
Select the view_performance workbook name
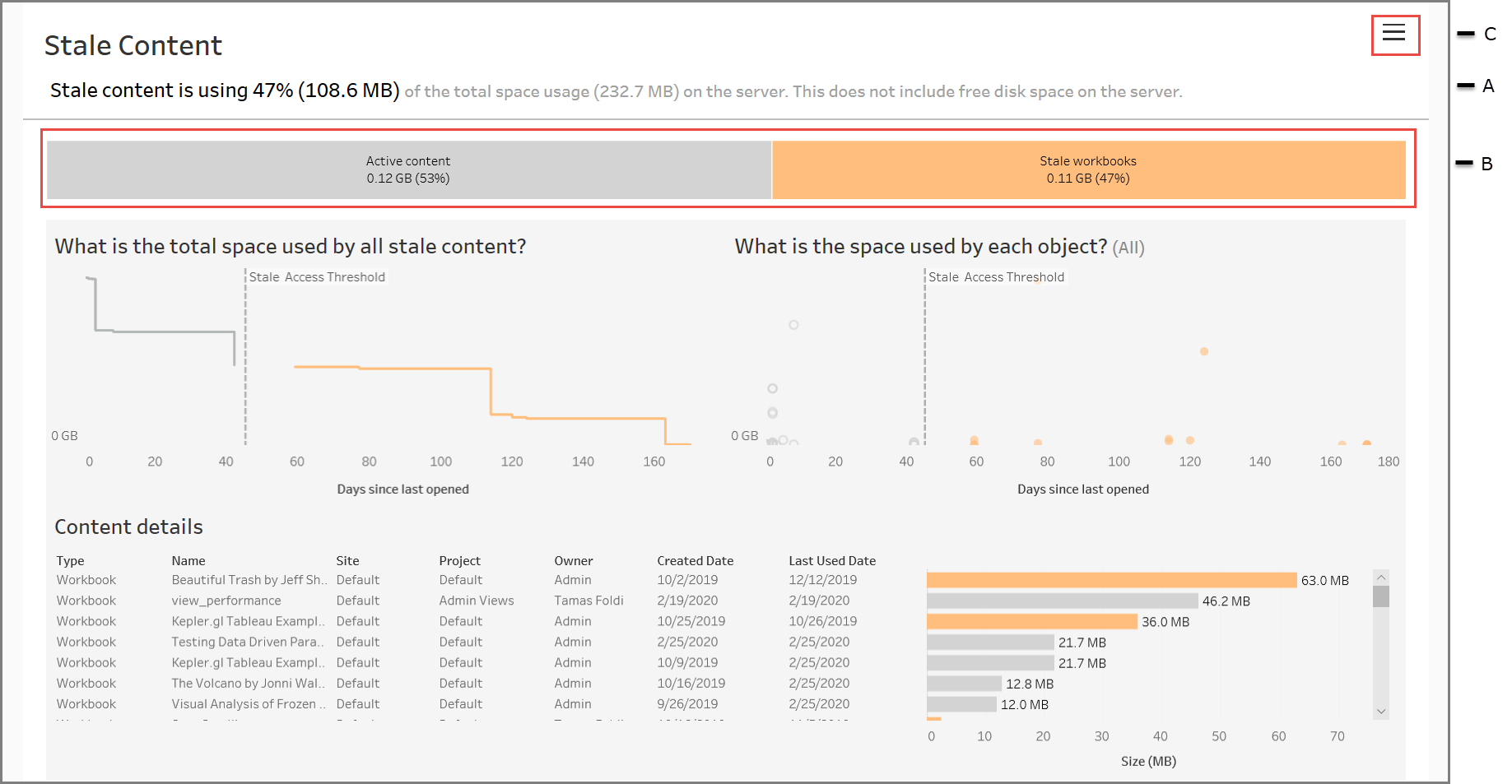226,601
